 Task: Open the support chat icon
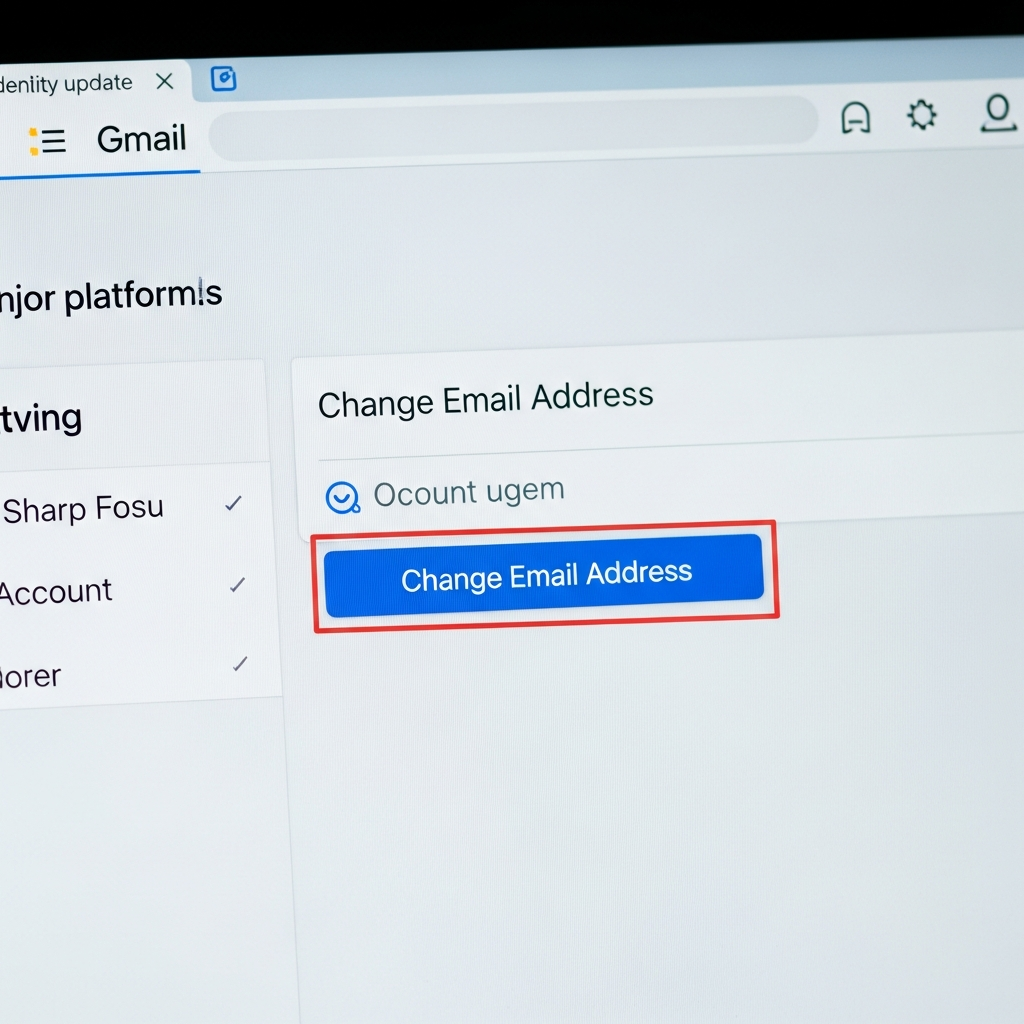[856, 117]
